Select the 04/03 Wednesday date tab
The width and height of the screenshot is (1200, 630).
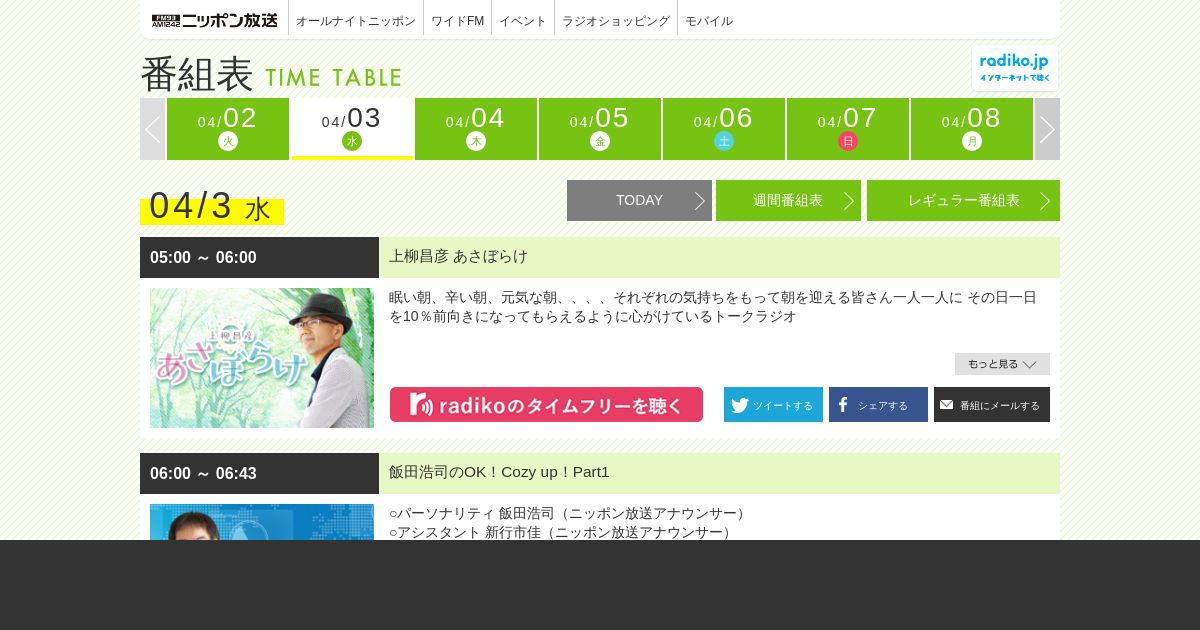352,129
